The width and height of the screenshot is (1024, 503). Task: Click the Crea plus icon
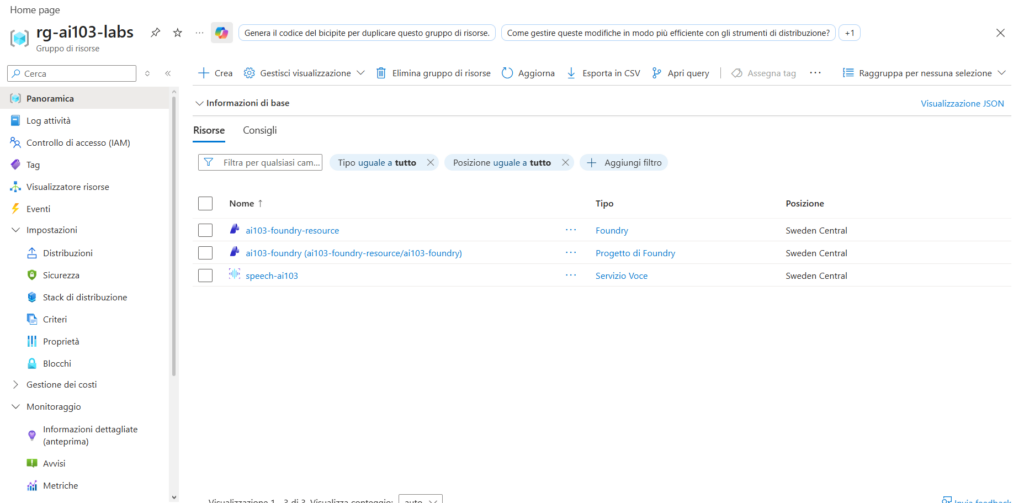pyautogui.click(x=203, y=73)
